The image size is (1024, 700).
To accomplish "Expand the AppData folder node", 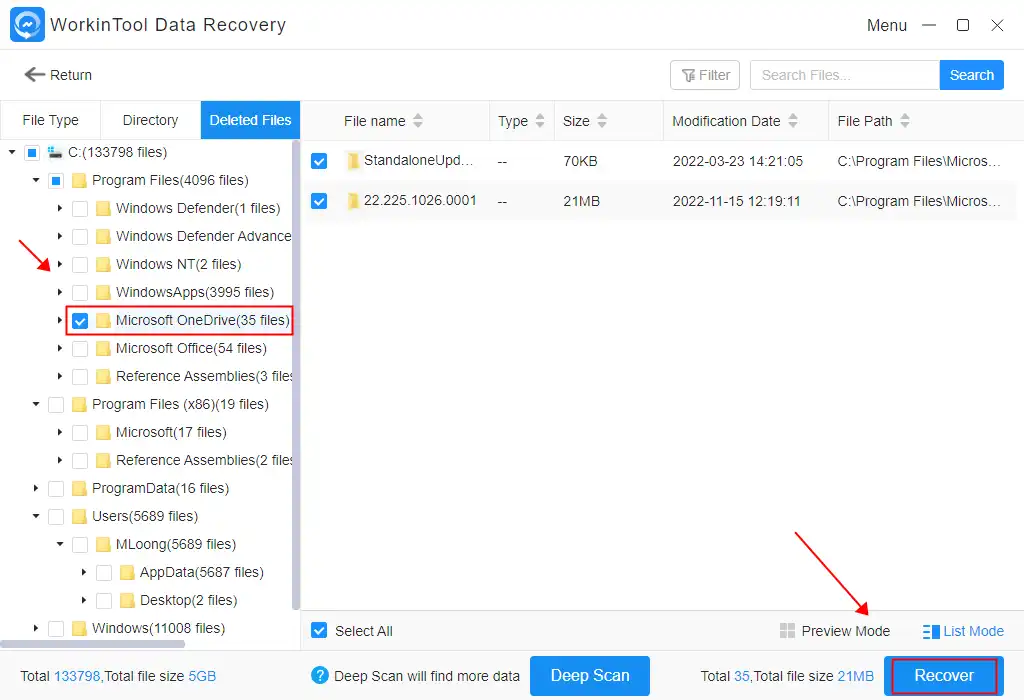I will tap(84, 572).
